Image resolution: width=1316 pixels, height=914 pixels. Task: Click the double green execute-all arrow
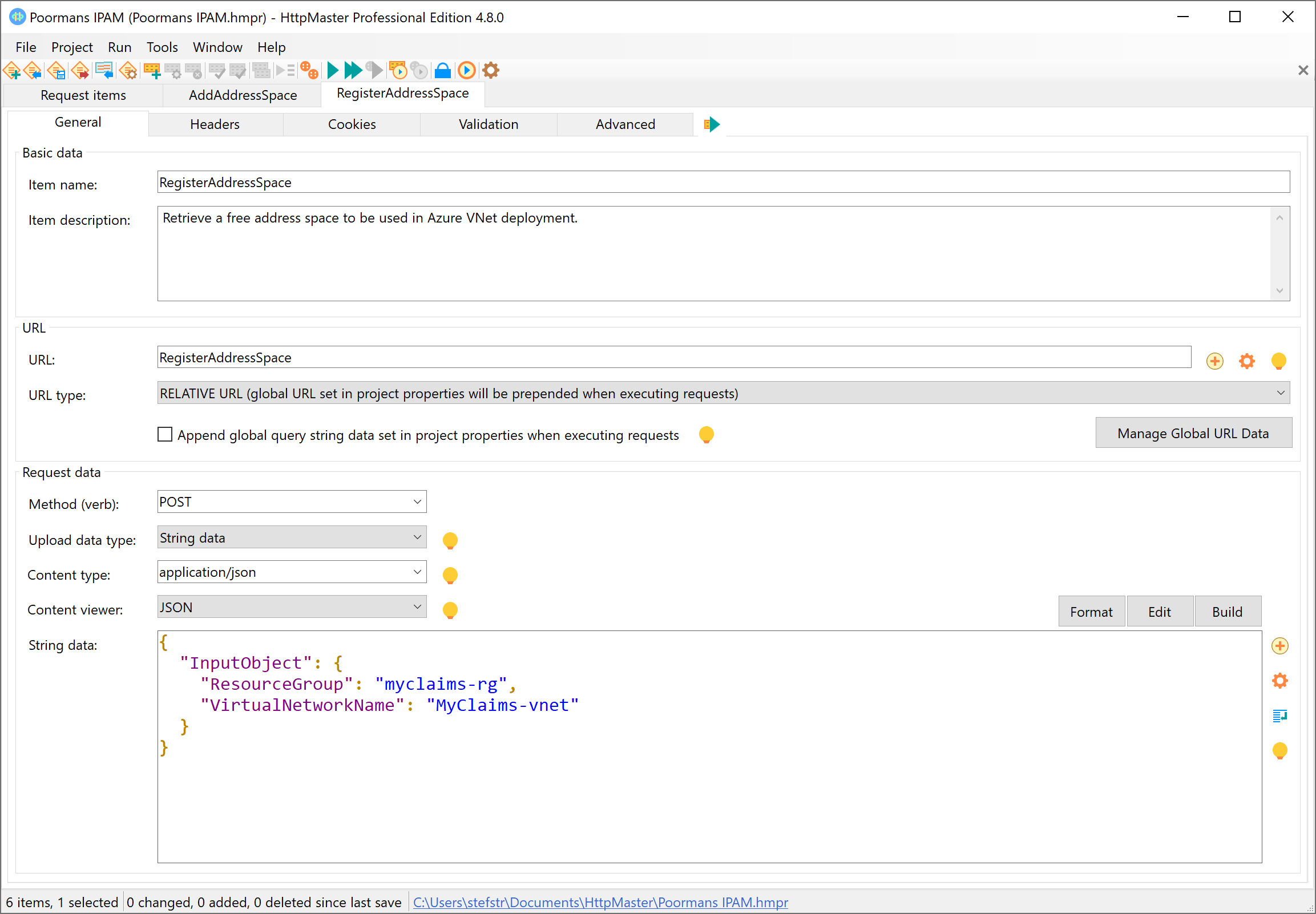[x=353, y=70]
